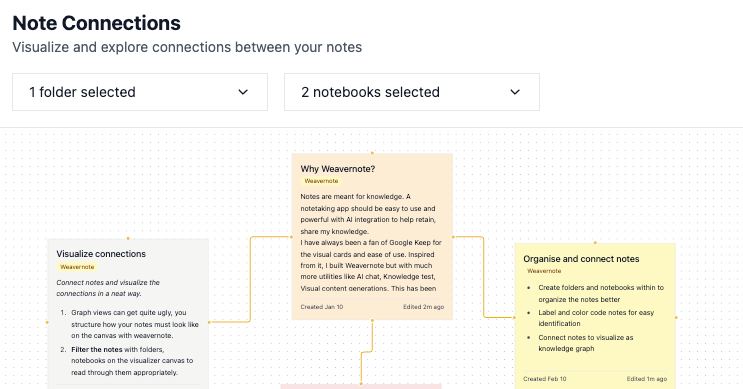Screen dimensions: 743x389
Task: Click 'Created Jan 10' text
Action: tap(322, 307)
